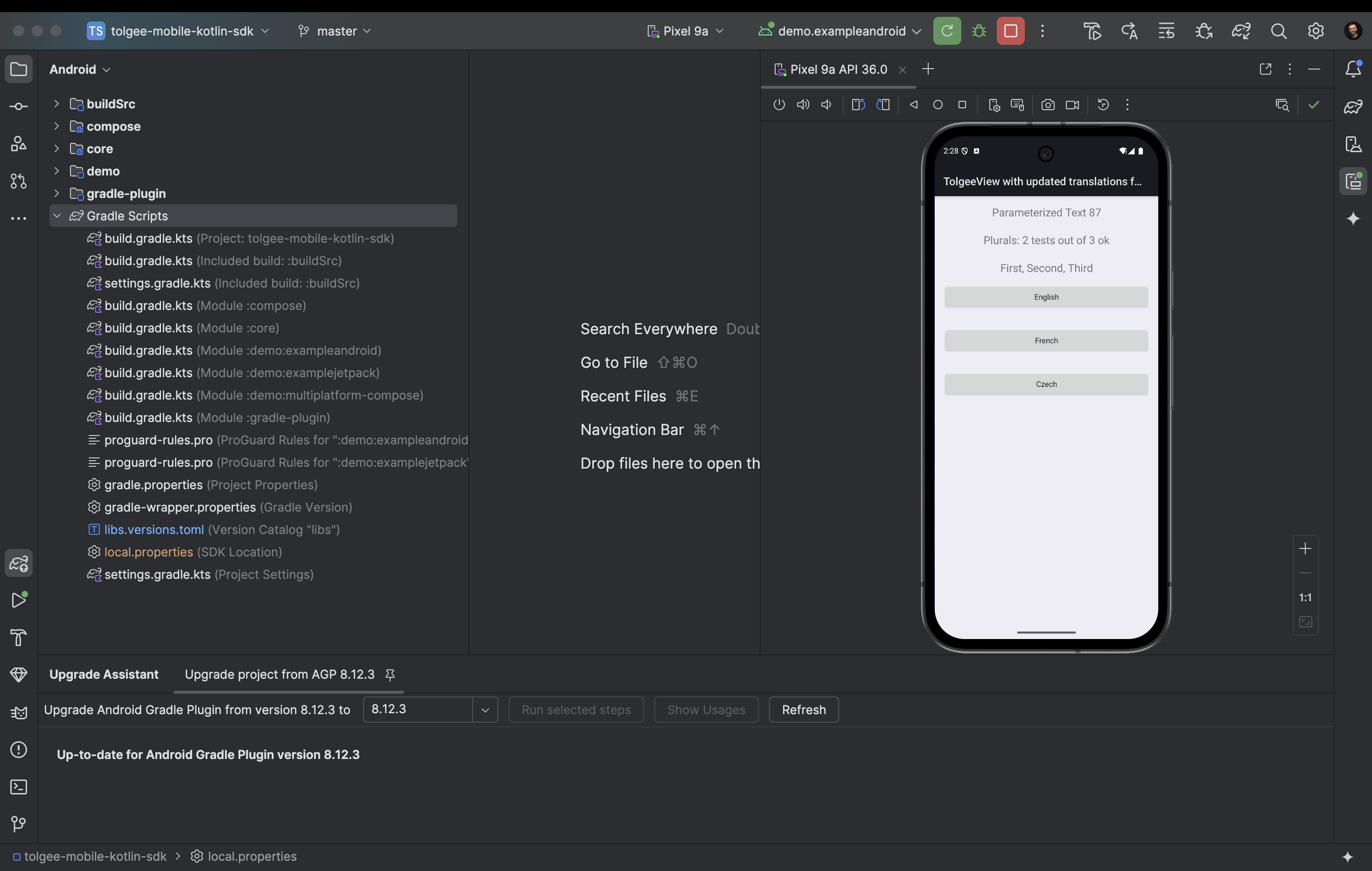Take a screenshot of the emulator
Image resolution: width=1372 pixels, height=871 pixels.
point(1048,105)
